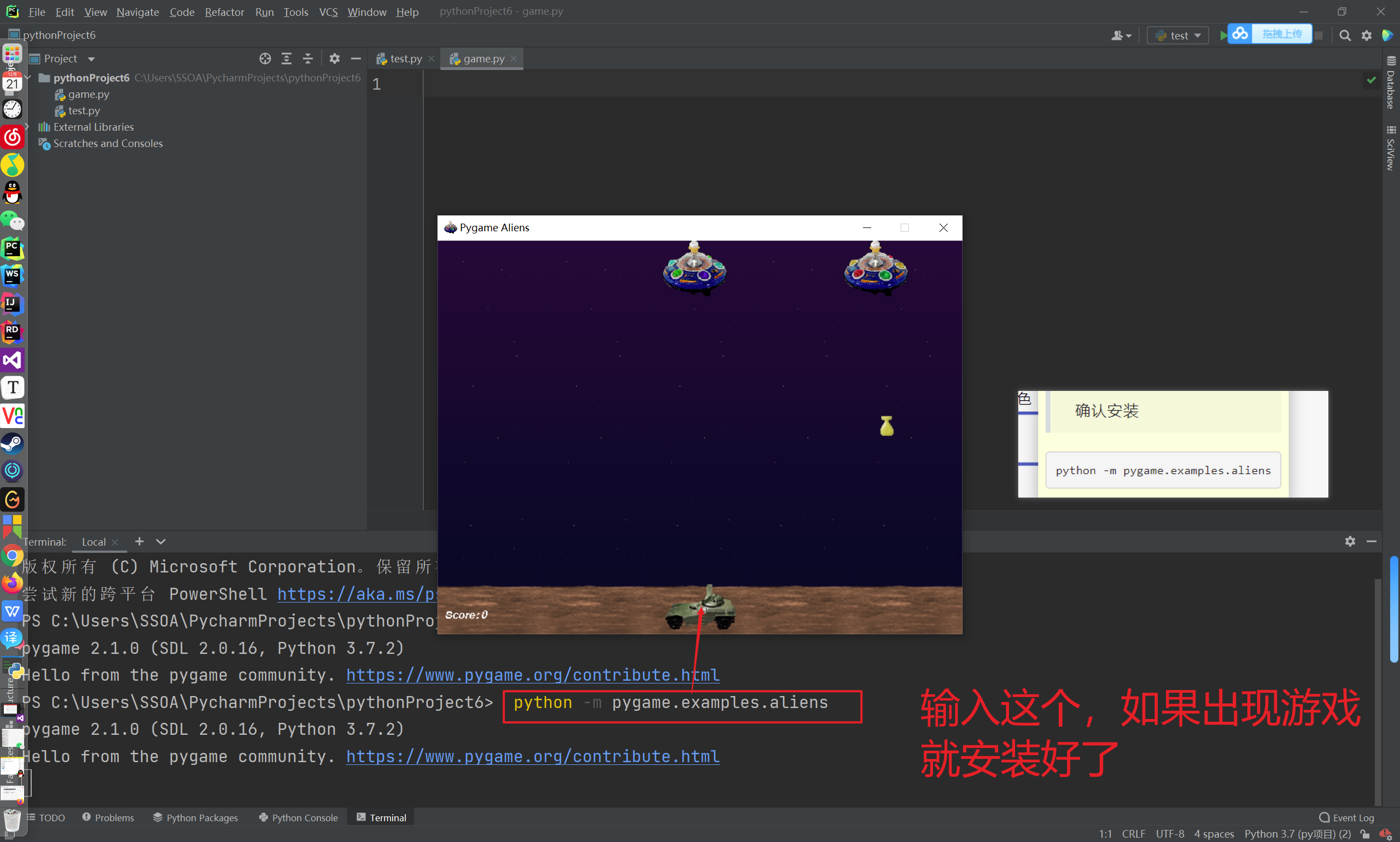
Task: Click the green Run button
Action: click(1223, 35)
